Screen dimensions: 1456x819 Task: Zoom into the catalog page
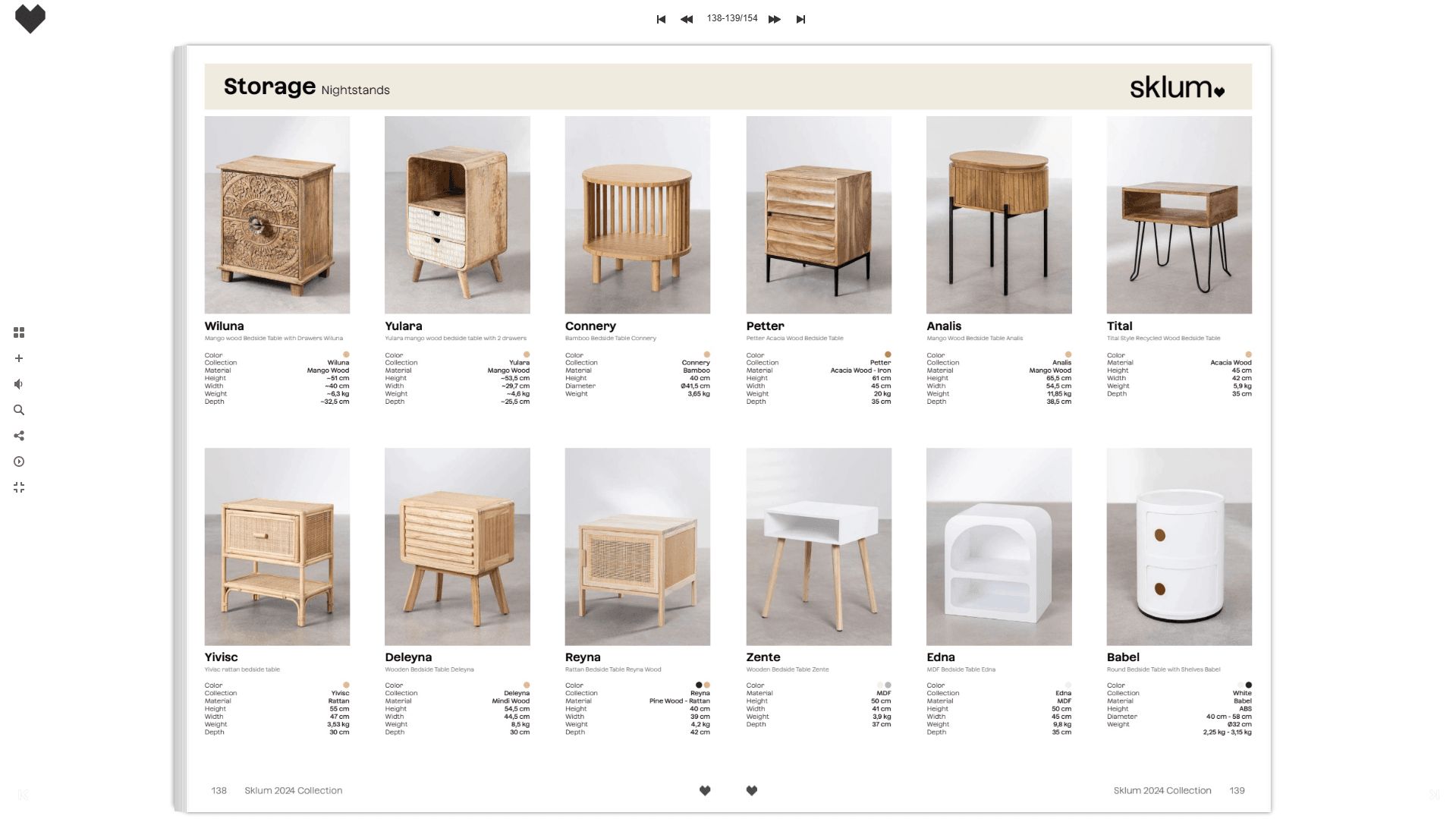(x=18, y=358)
